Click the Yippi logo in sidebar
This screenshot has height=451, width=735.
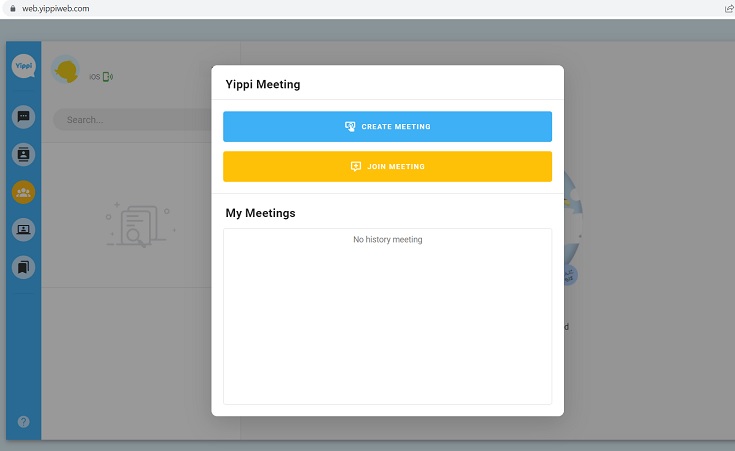23,66
